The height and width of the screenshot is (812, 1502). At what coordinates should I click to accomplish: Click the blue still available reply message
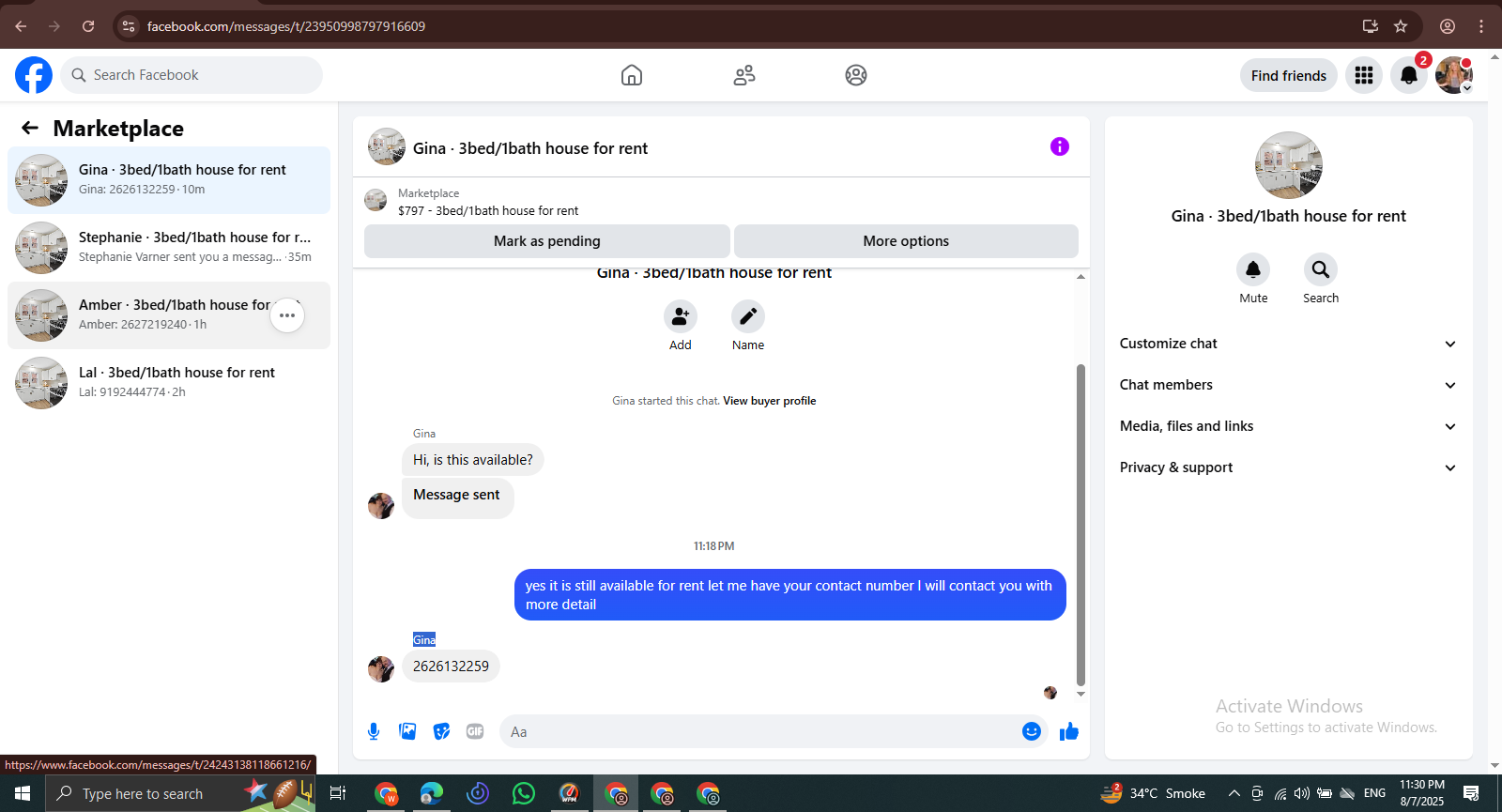[790, 595]
